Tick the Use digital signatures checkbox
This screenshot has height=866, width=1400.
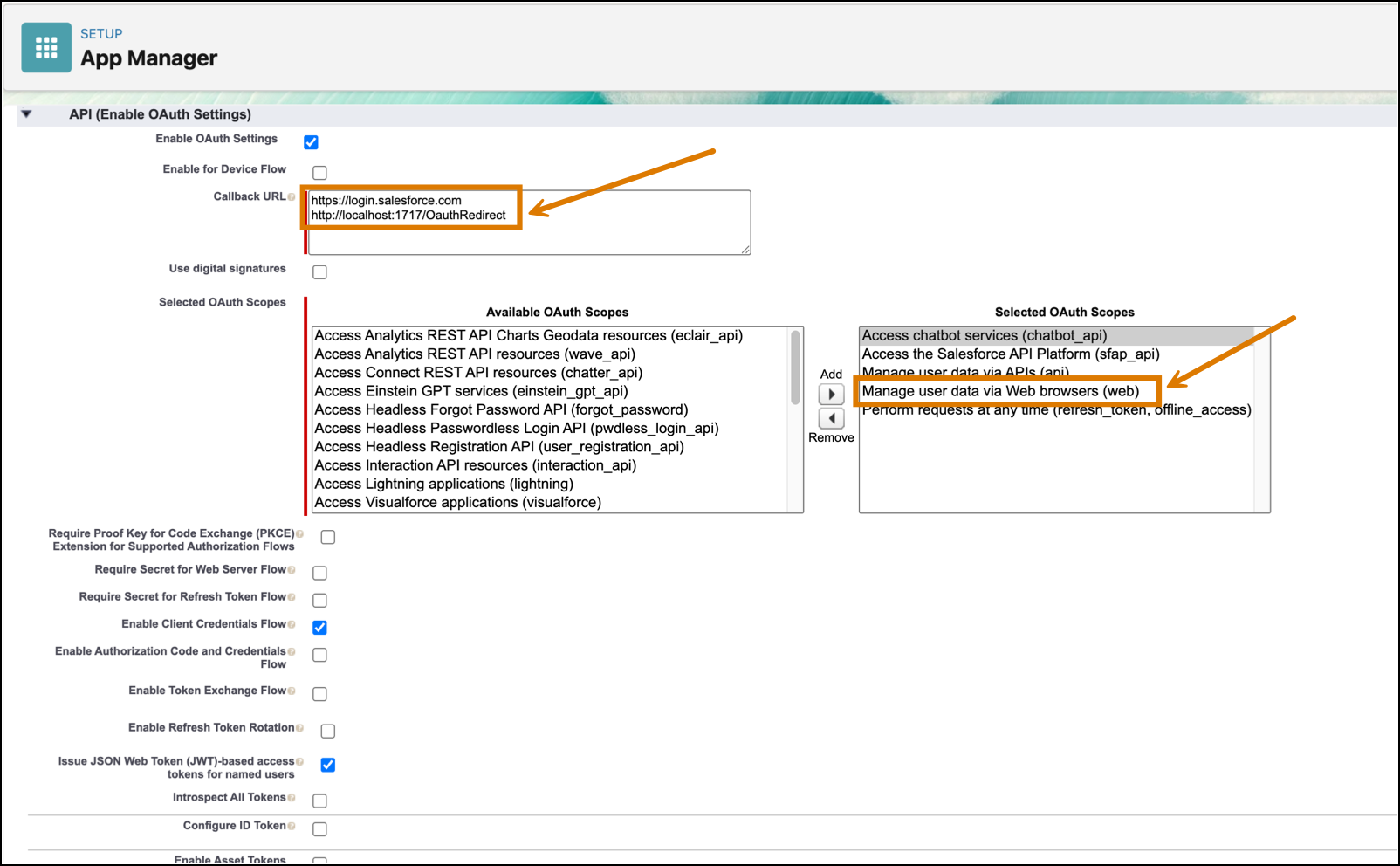click(x=319, y=272)
